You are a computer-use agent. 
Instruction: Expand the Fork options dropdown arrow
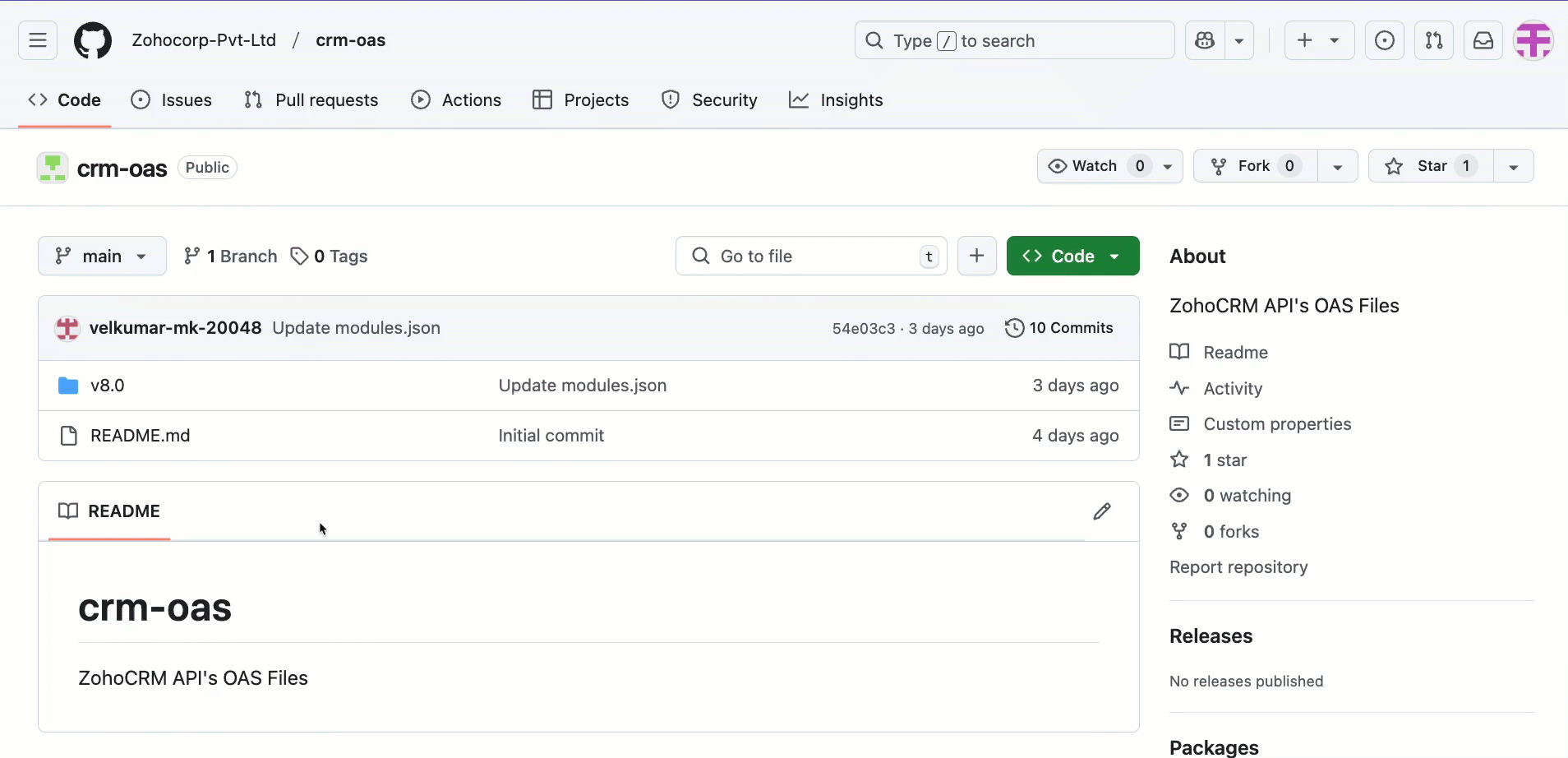(x=1337, y=166)
